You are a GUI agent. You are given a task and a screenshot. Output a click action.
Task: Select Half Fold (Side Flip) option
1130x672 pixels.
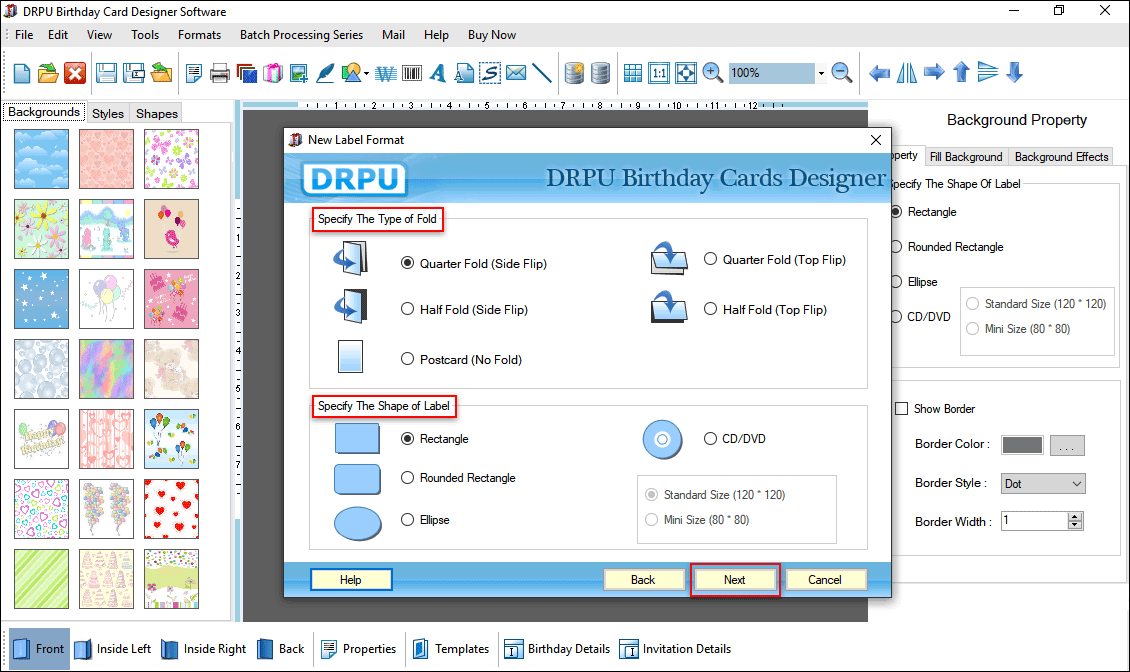407,309
